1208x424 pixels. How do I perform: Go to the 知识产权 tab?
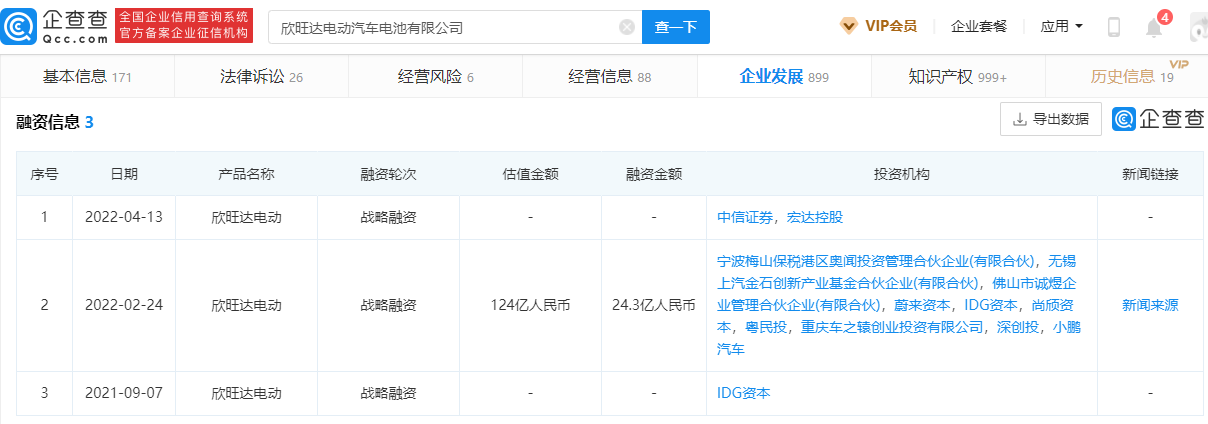(957, 77)
